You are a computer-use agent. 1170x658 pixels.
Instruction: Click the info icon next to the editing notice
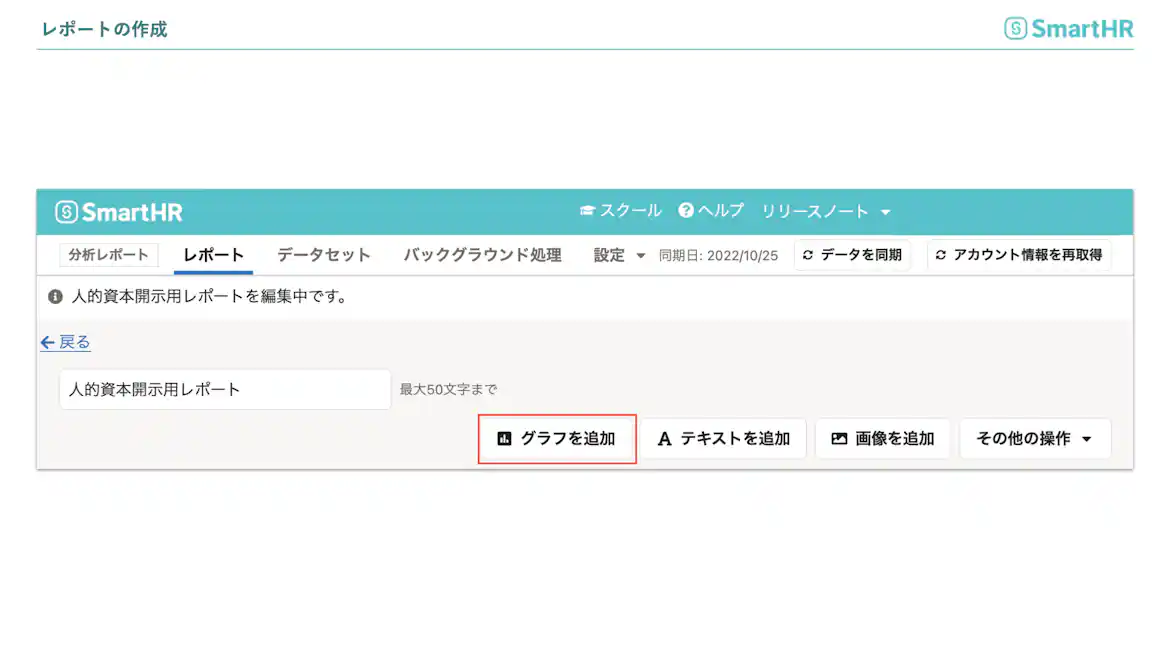[53, 296]
